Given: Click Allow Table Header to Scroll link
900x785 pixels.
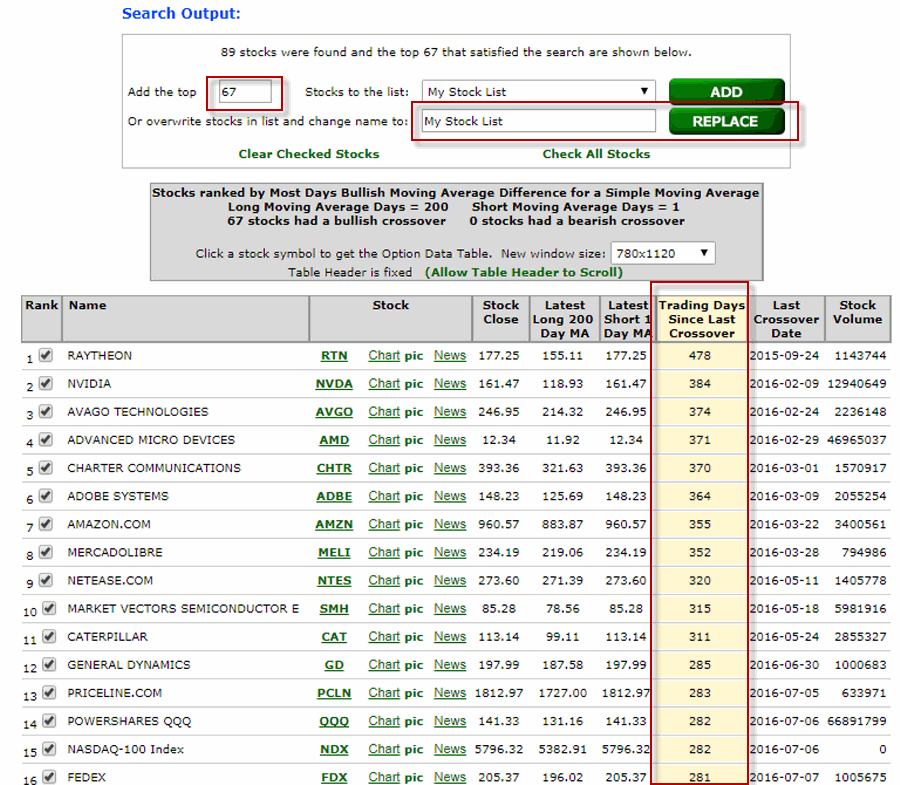Looking at the screenshot, I should click(x=523, y=272).
